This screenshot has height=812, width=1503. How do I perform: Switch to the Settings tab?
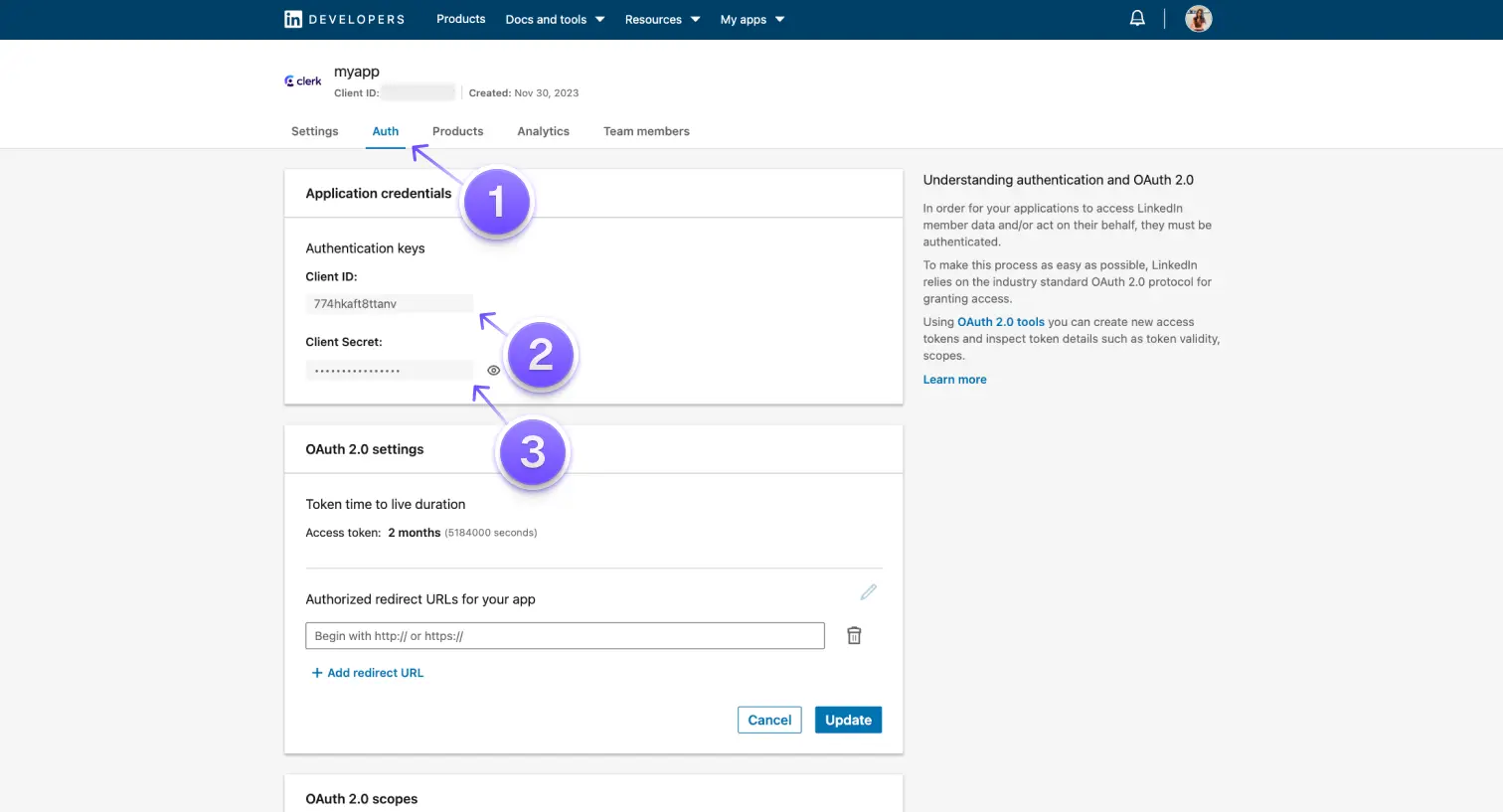pos(314,130)
